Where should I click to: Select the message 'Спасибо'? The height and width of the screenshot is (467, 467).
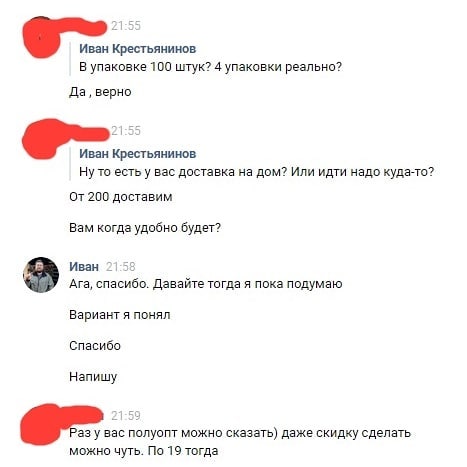click(x=95, y=346)
